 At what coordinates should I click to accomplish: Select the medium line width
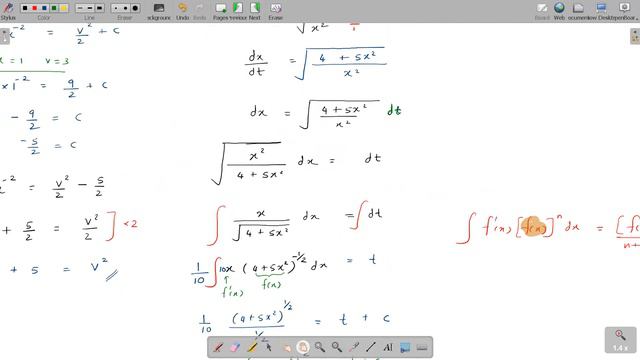pos(90,8)
